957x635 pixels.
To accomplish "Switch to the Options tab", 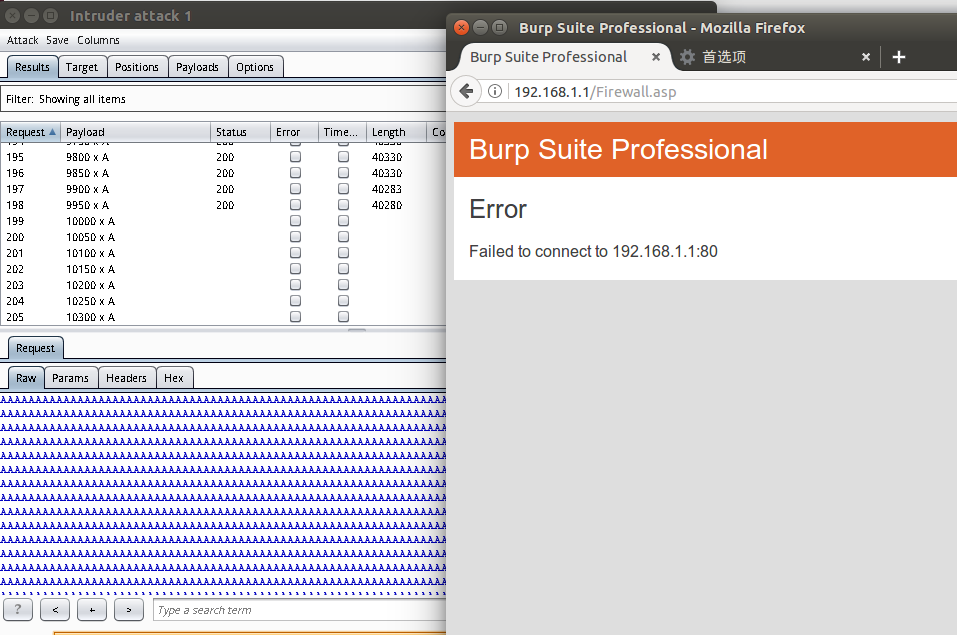I will [255, 67].
